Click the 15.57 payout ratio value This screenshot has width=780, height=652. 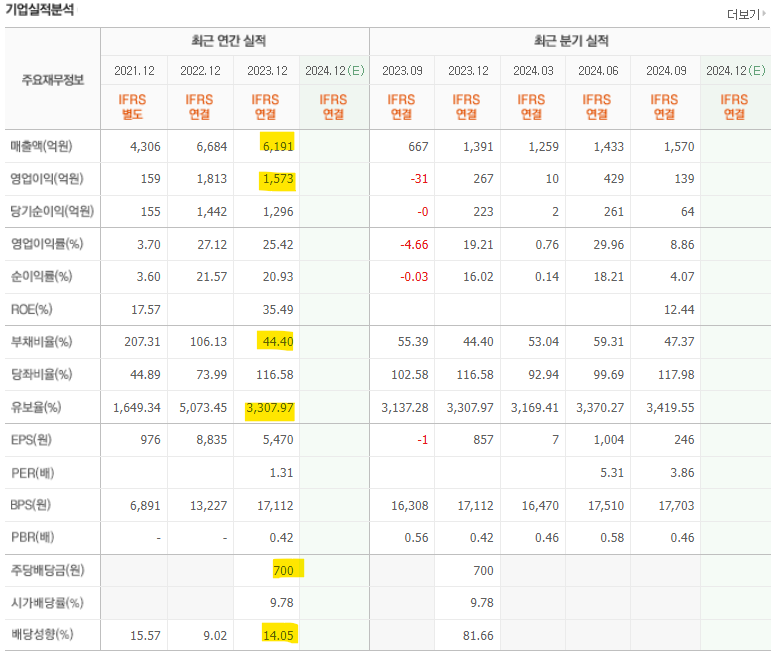[145, 636]
